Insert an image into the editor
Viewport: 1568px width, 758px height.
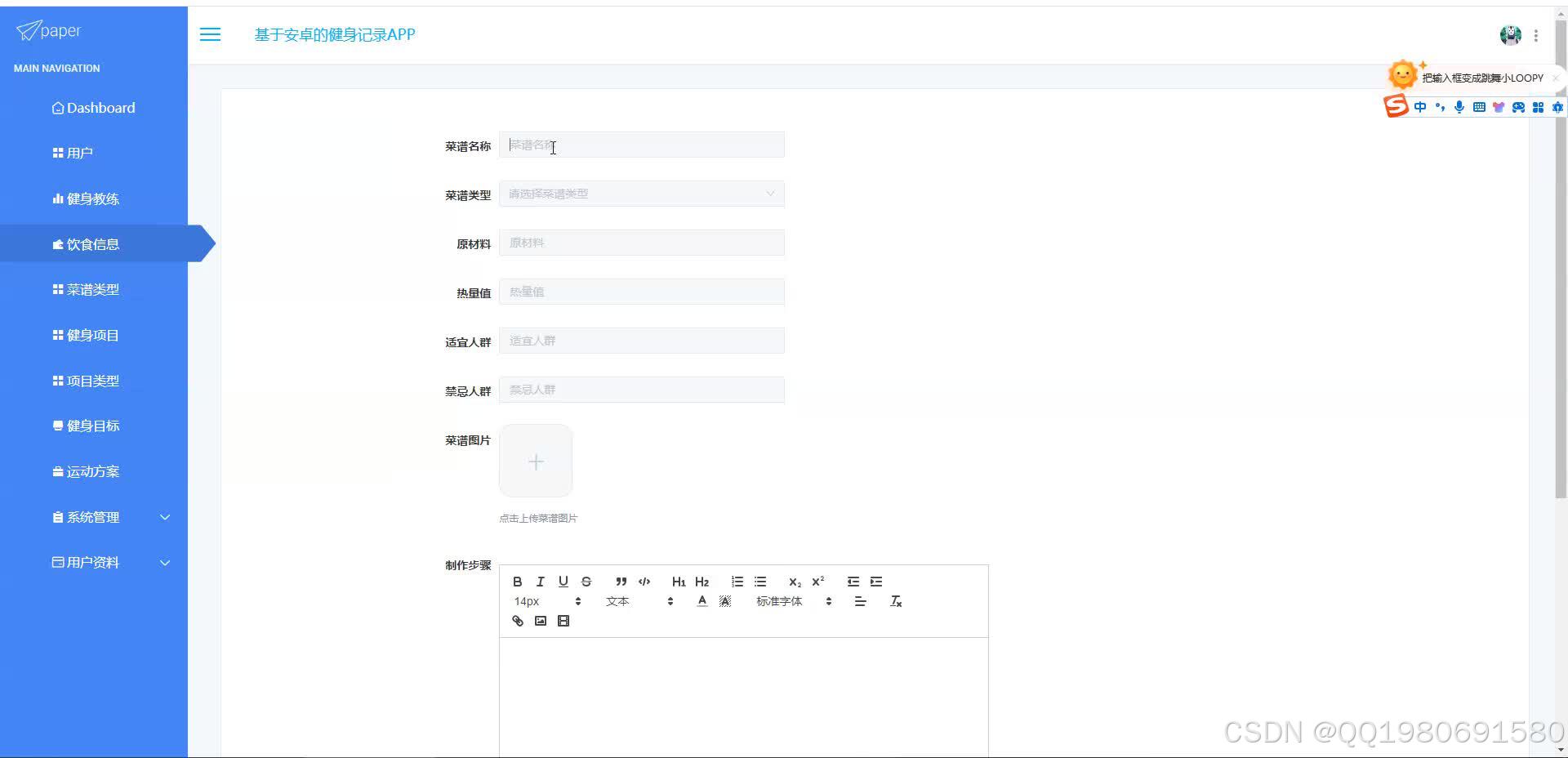[x=540, y=621]
